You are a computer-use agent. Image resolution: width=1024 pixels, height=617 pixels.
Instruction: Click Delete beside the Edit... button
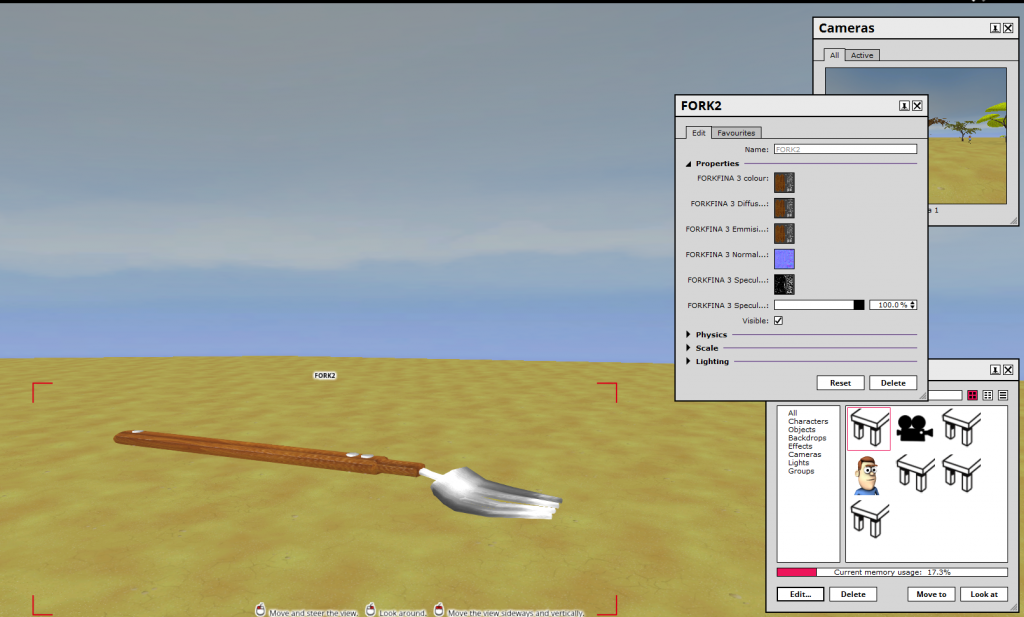853,594
